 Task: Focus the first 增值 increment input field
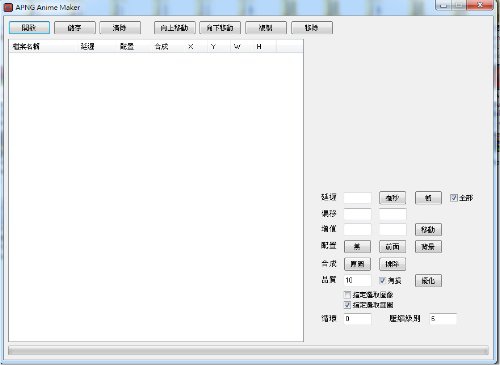[357, 229]
